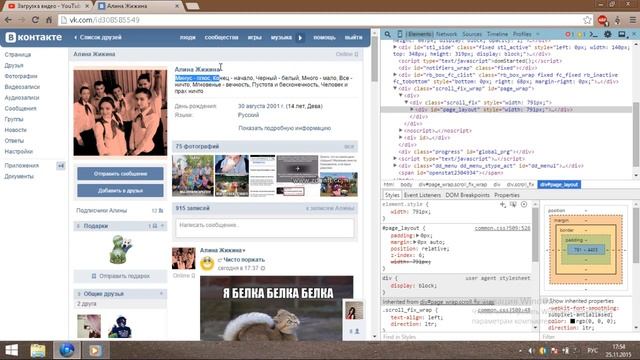This screenshot has width=640, height=360.
Task: Click the Я БЕЛКА БЕЛКА БЕЛКА post image
Action: [277, 308]
